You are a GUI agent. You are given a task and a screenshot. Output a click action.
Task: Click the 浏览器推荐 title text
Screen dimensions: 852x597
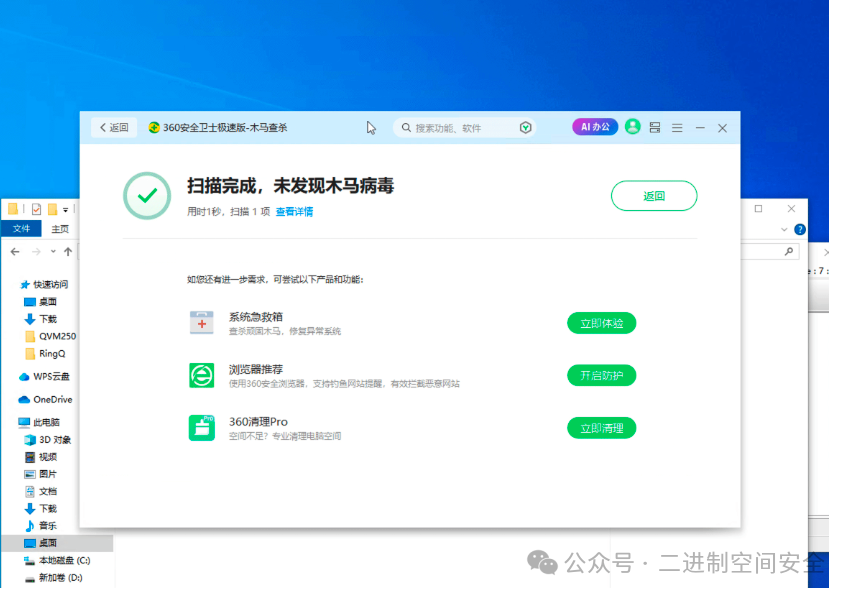(x=256, y=369)
